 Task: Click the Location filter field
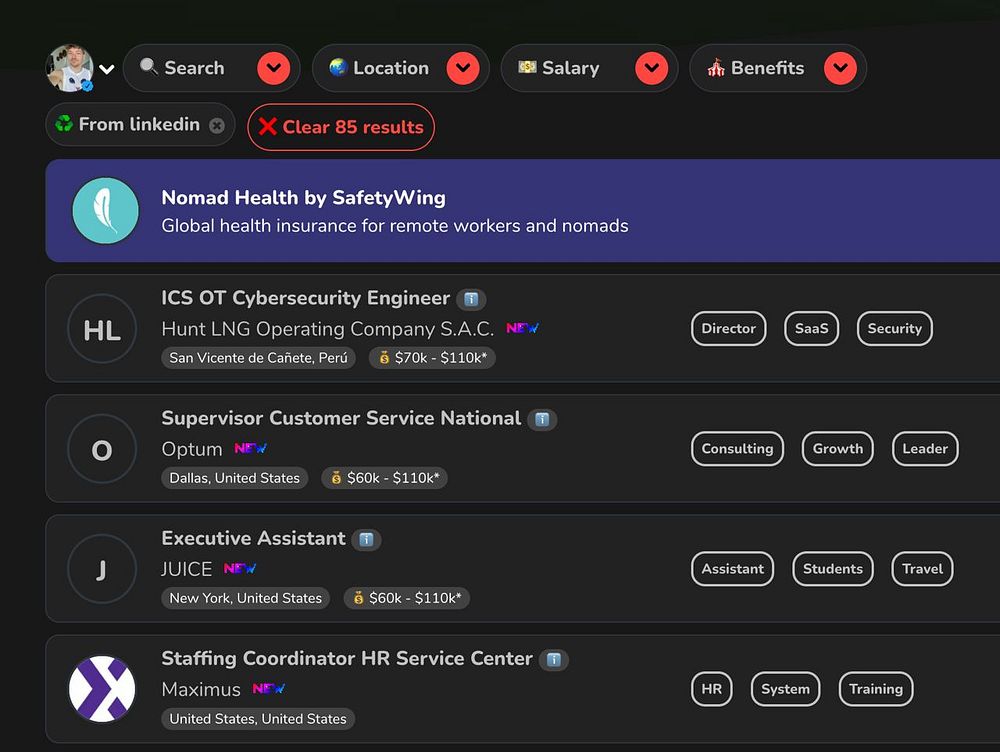(x=401, y=68)
